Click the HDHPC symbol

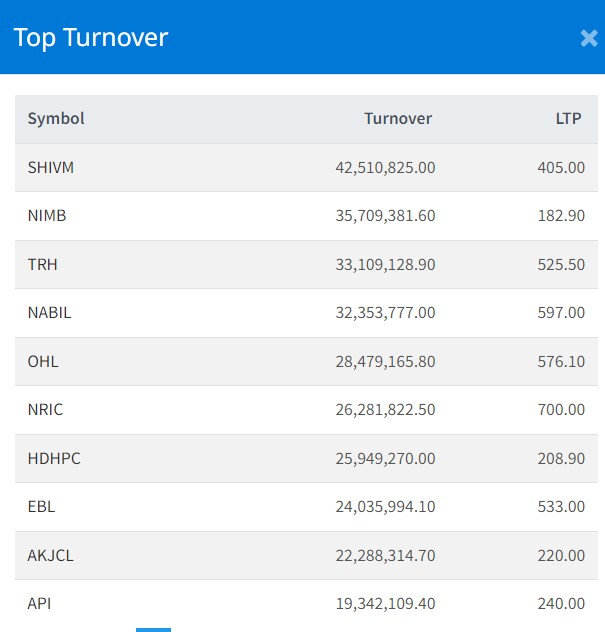(x=54, y=458)
